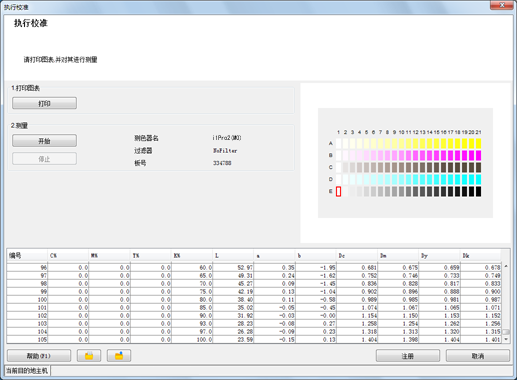Select table row number 96
The image size is (517, 380).
254,267
